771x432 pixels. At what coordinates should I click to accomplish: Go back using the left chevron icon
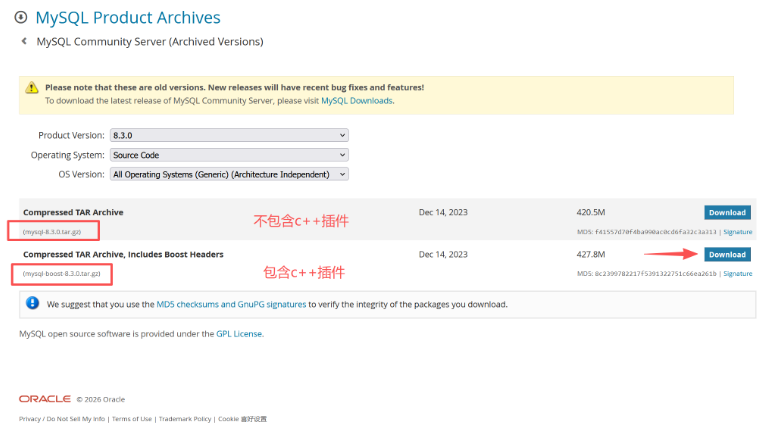coord(24,41)
